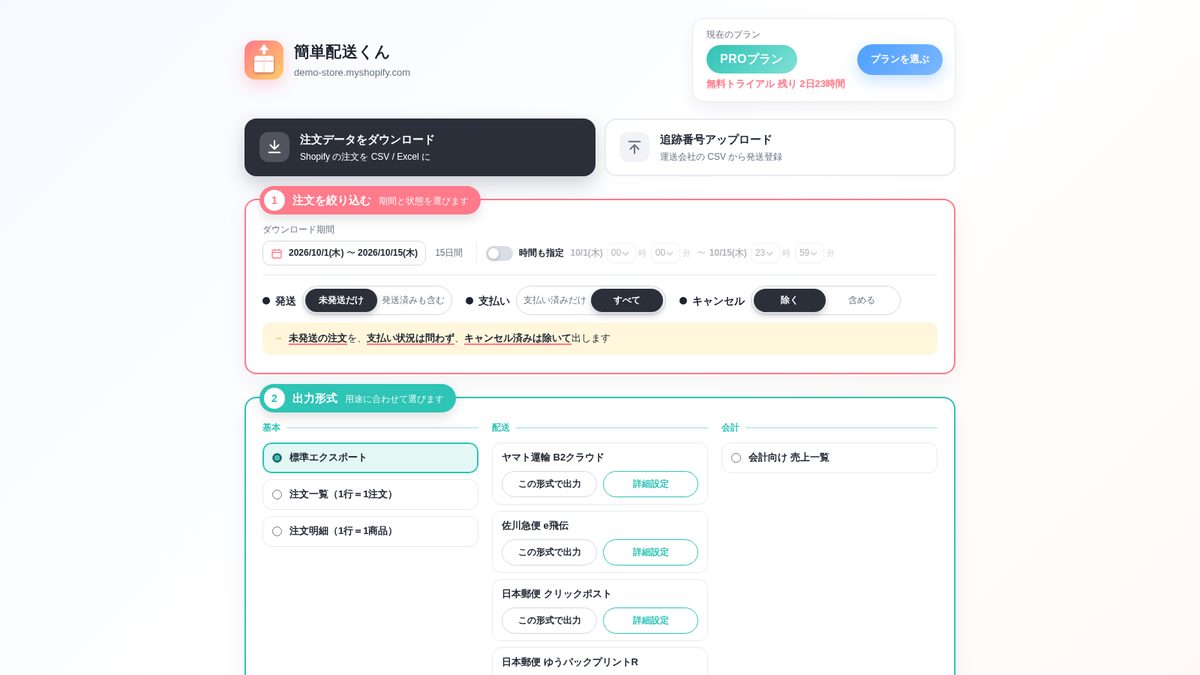
Task: Click the 佐川急便 e飛伝 title
Action: tap(535, 525)
